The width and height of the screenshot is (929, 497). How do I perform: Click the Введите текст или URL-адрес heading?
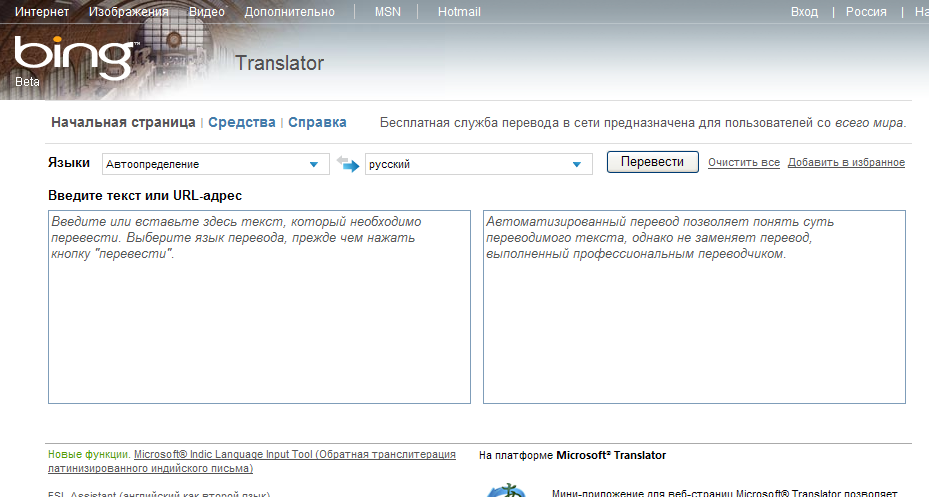pyautogui.click(x=145, y=195)
